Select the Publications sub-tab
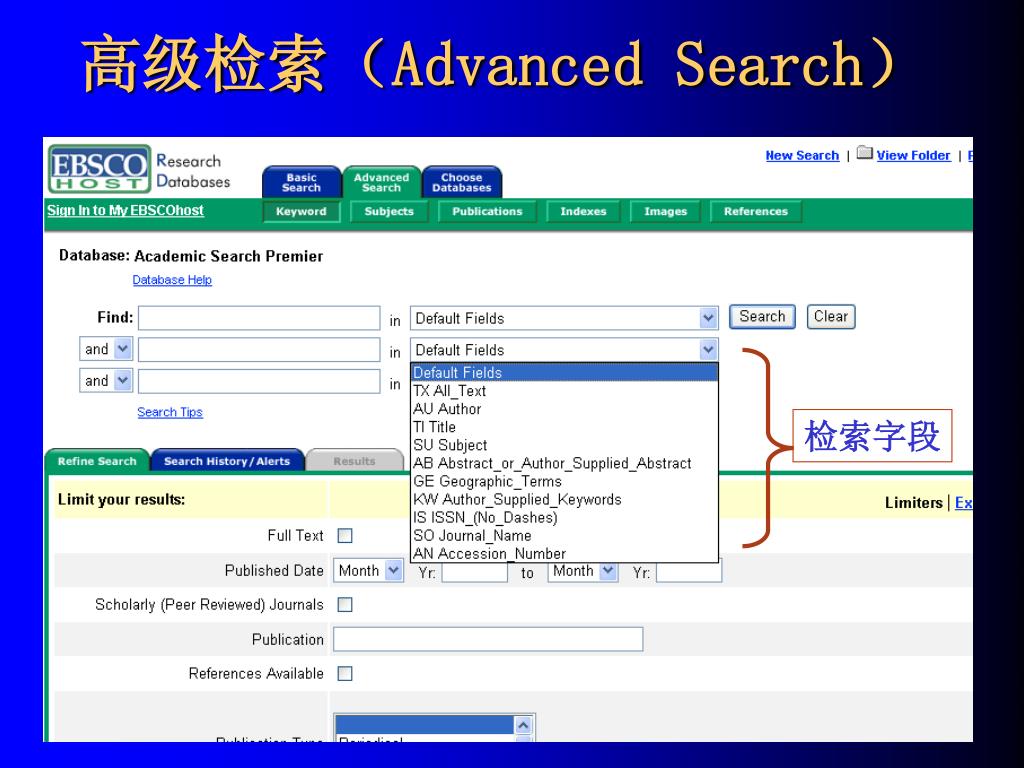1024x768 pixels. pos(487,212)
